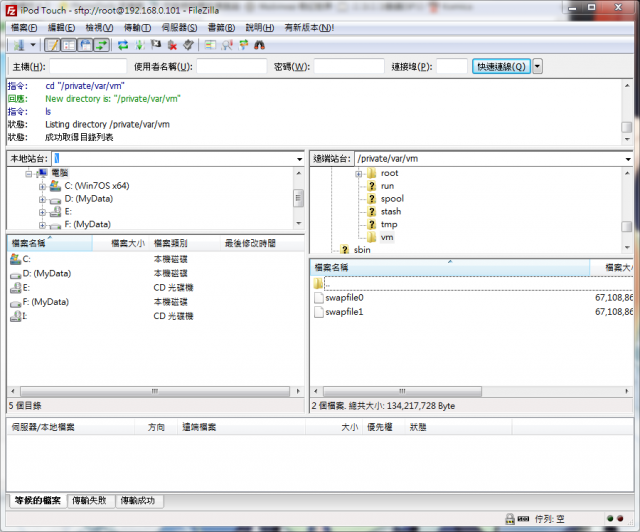This screenshot has height=532, width=640.
Task: Select the run folder in remote tree
Action: [x=387, y=186]
